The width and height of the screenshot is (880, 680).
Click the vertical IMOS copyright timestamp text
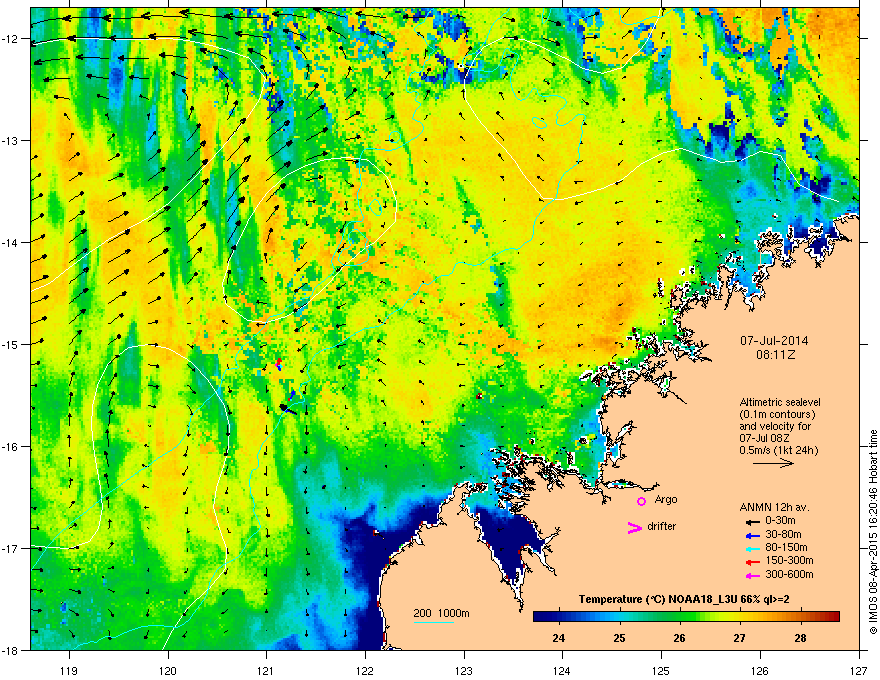[x=873, y=532]
